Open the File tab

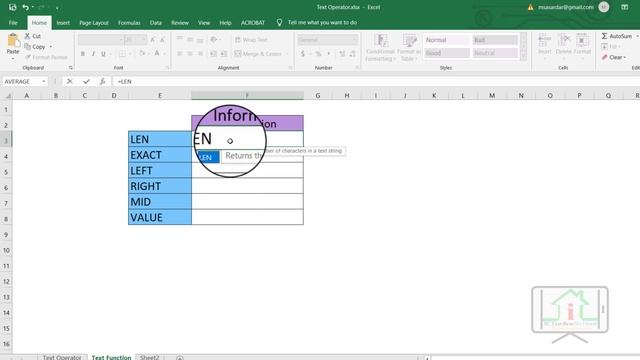point(13,23)
